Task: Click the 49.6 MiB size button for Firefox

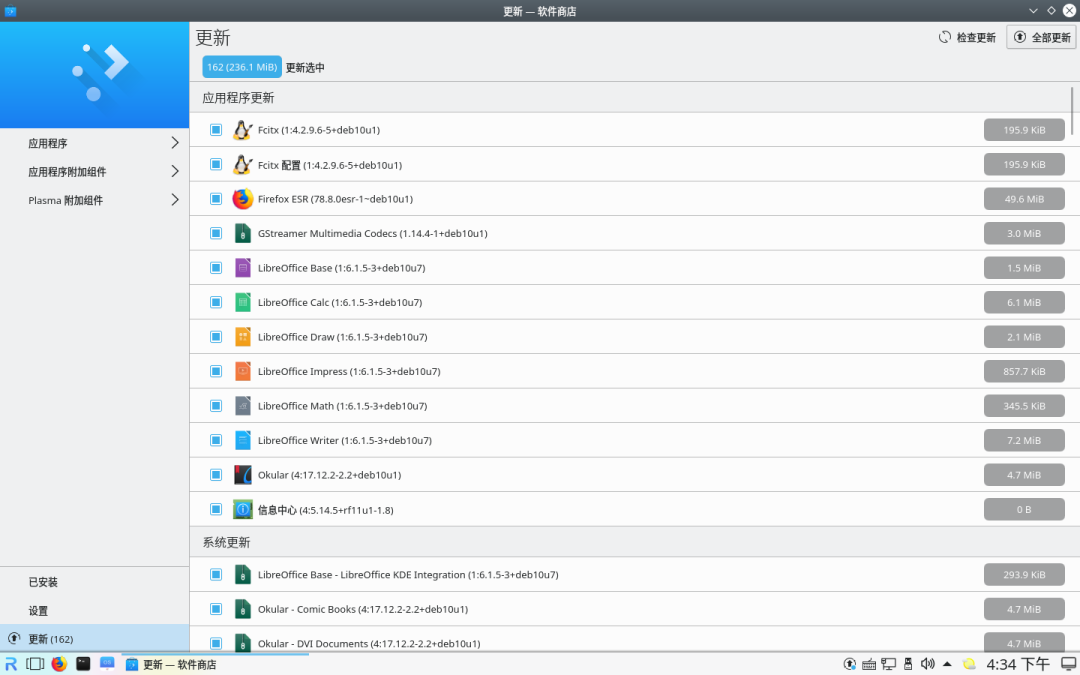Action: [1024, 199]
